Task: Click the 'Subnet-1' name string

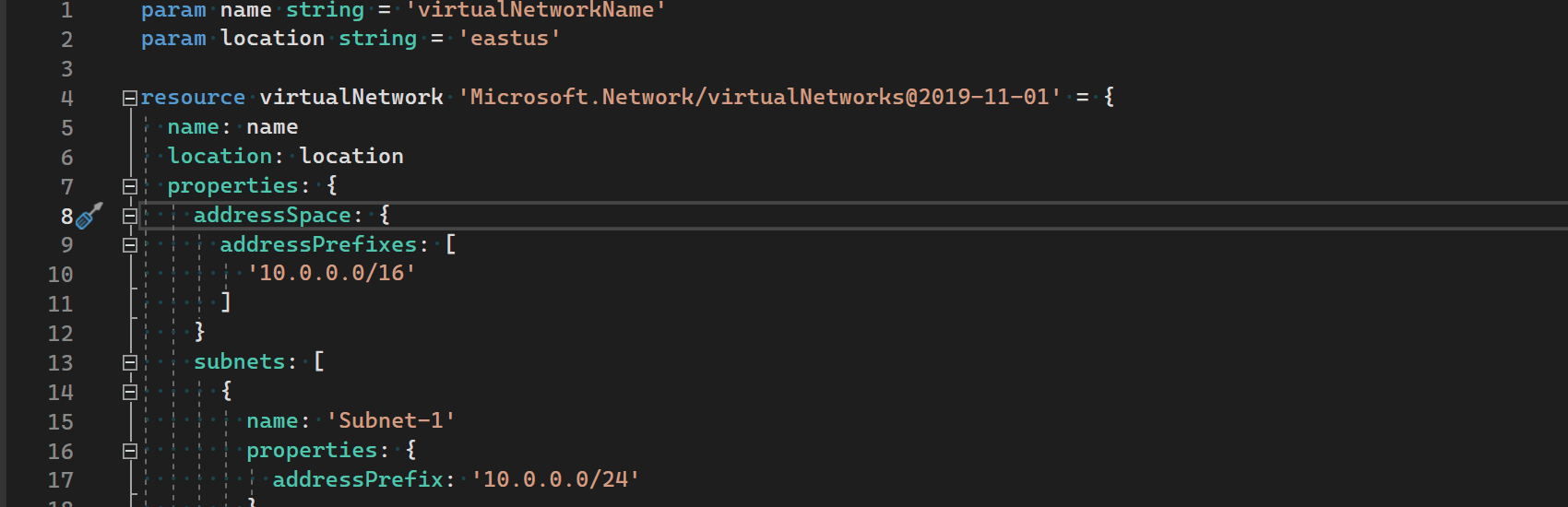Action: coord(391,420)
